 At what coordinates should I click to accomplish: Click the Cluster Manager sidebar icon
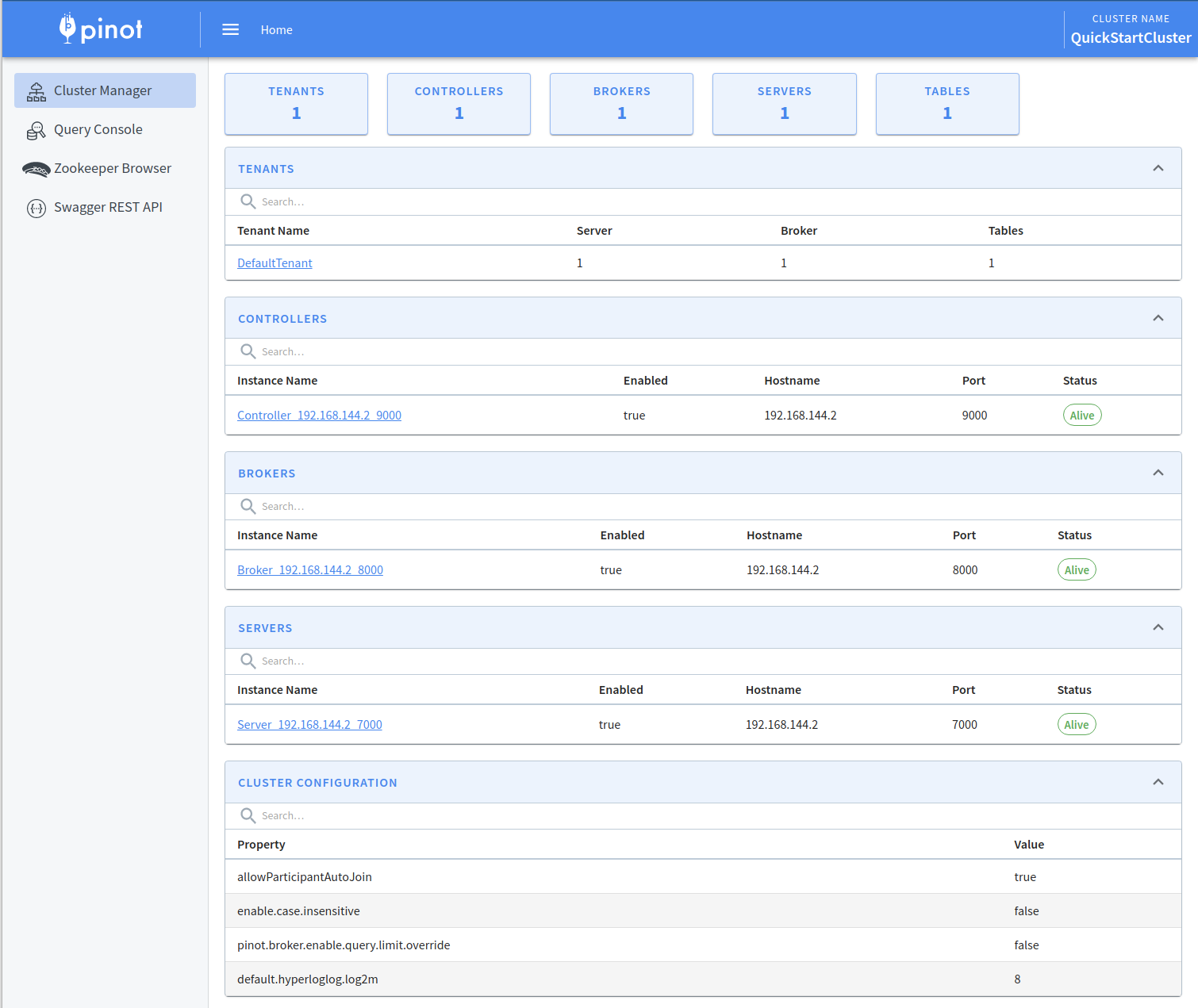pyautogui.click(x=36, y=91)
